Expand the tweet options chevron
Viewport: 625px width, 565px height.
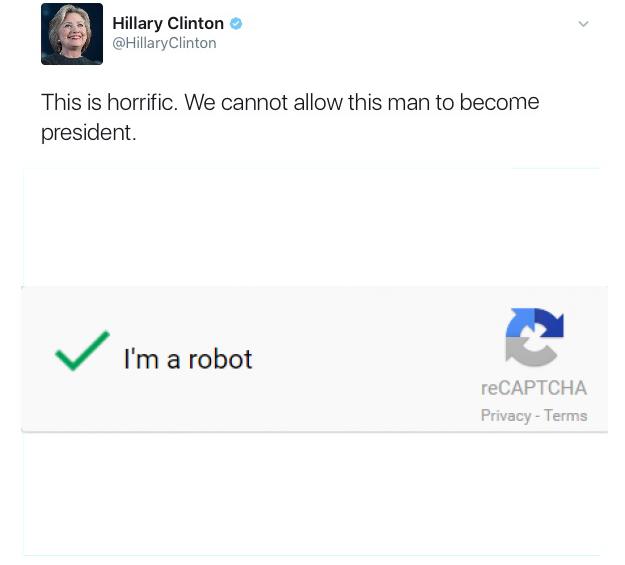(x=584, y=24)
